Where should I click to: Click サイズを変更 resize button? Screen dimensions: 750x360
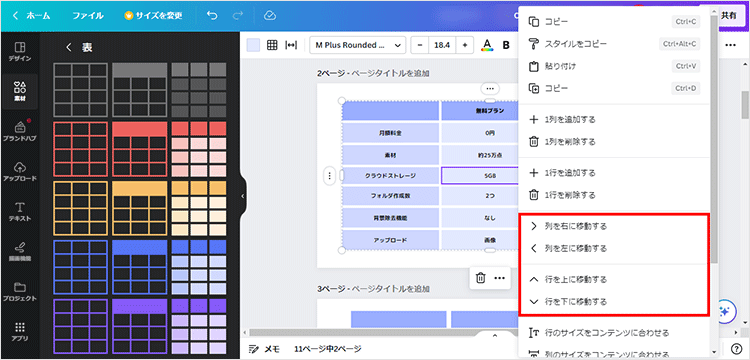tap(154, 16)
